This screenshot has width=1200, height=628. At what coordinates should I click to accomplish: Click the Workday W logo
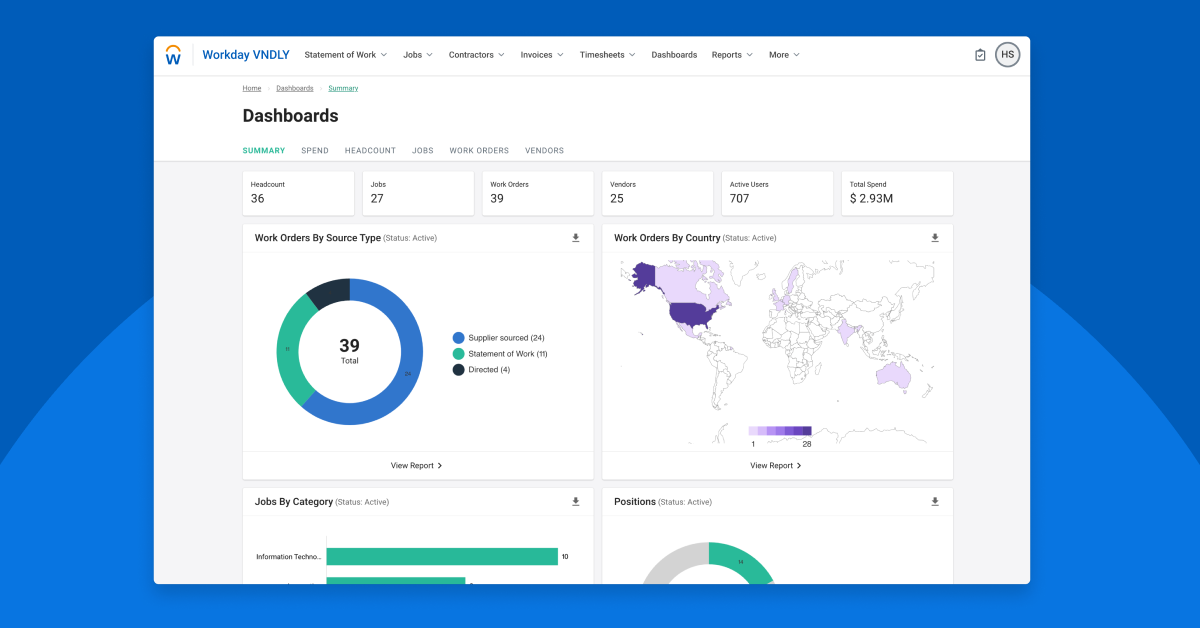(x=173, y=55)
